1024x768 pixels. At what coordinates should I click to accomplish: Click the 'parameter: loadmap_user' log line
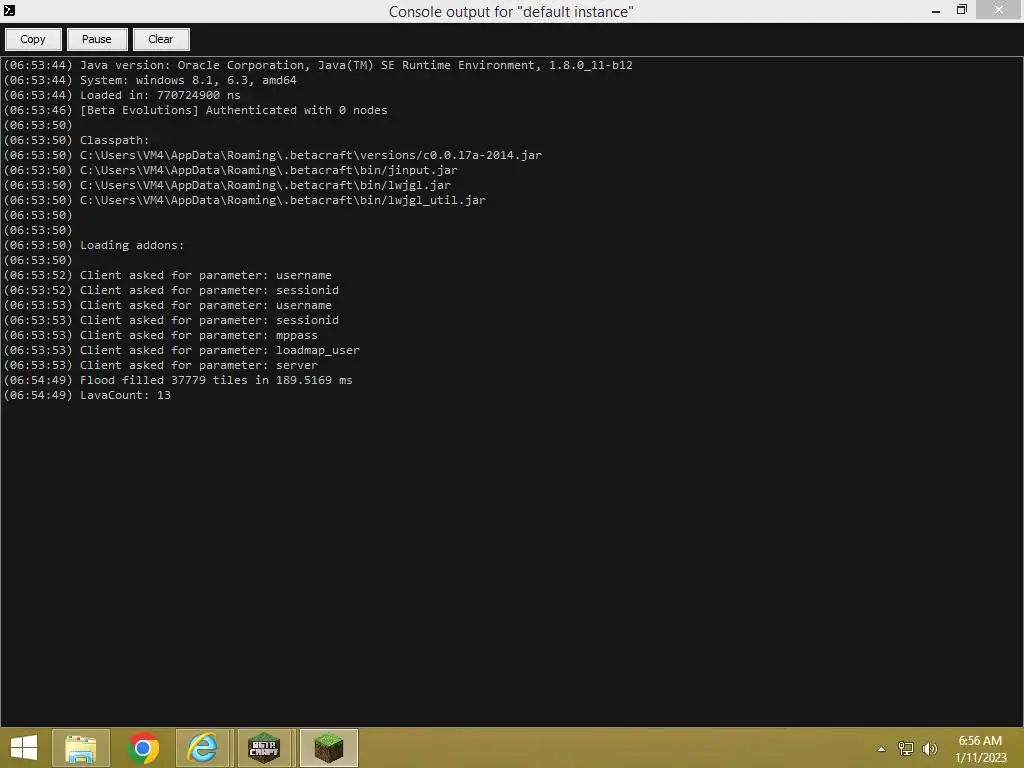coord(182,351)
